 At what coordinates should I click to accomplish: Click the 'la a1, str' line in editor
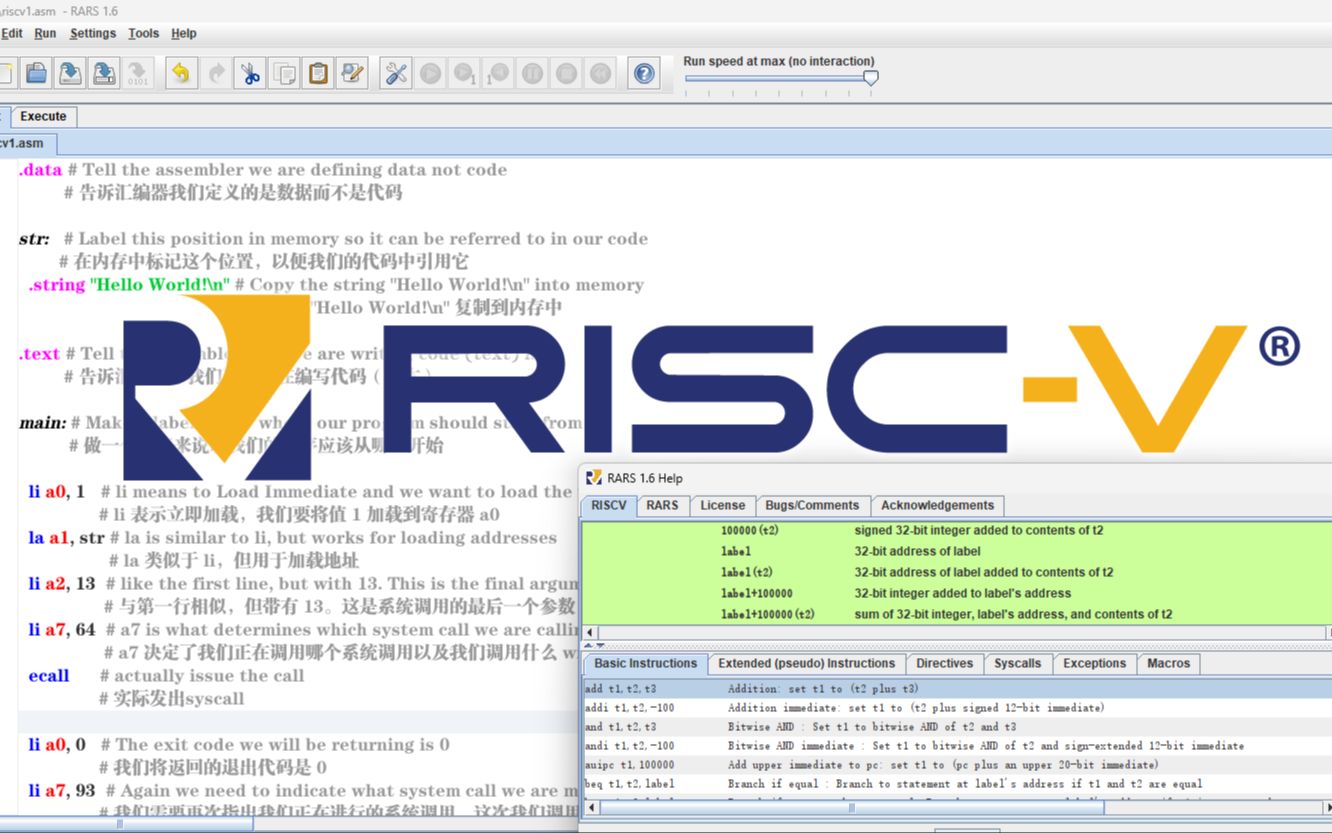coord(66,538)
